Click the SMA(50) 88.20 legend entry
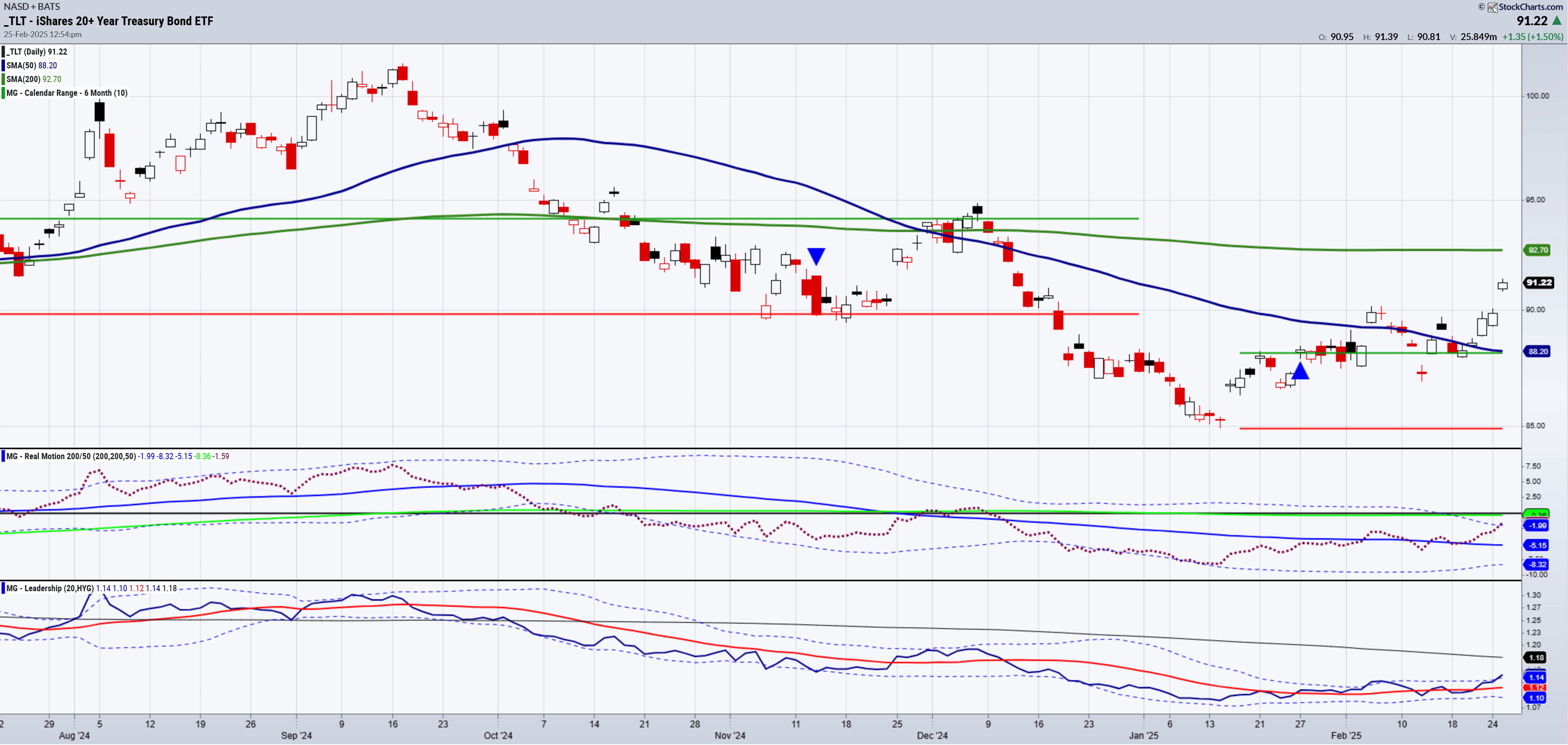 (32, 65)
